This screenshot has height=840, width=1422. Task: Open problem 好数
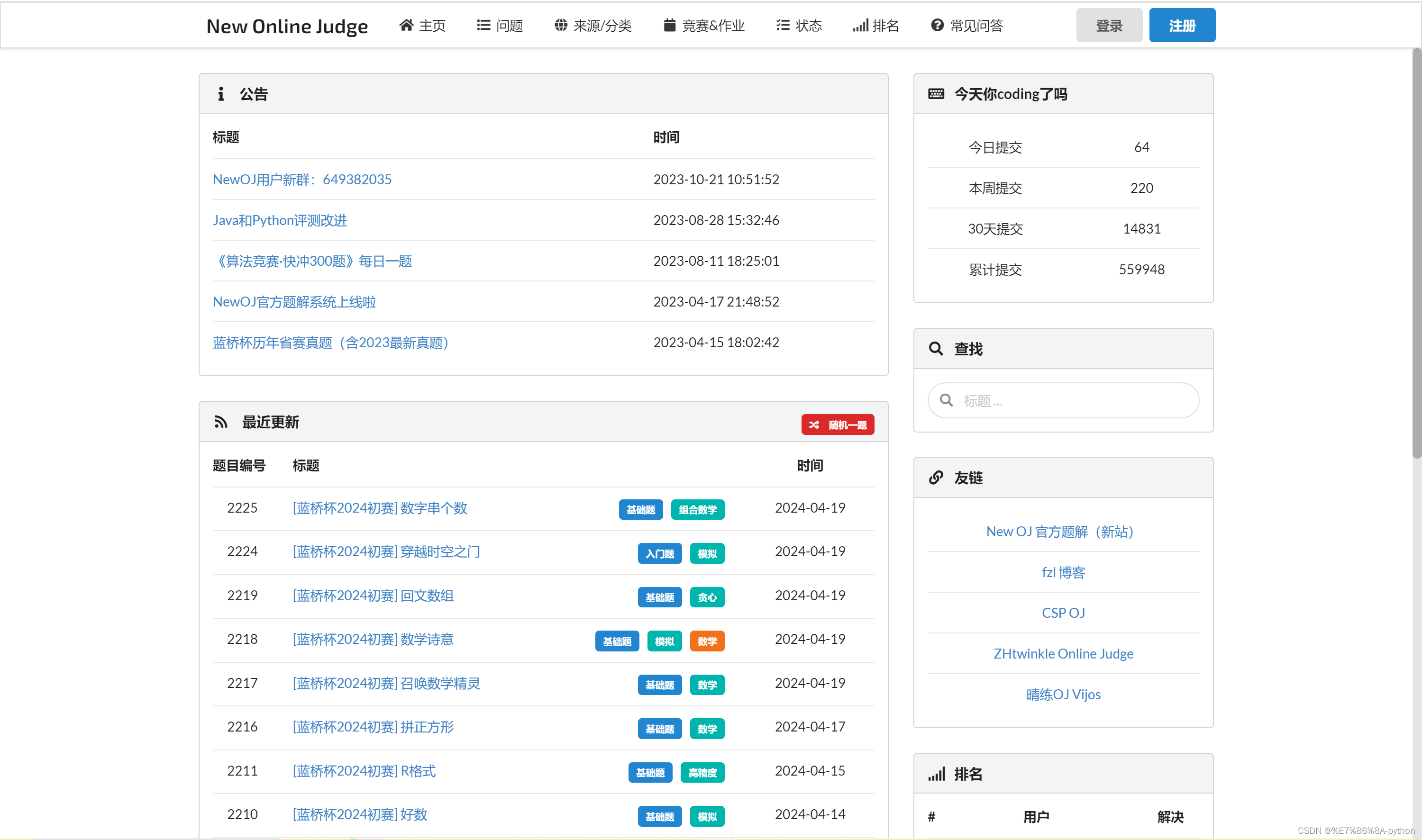point(360,814)
